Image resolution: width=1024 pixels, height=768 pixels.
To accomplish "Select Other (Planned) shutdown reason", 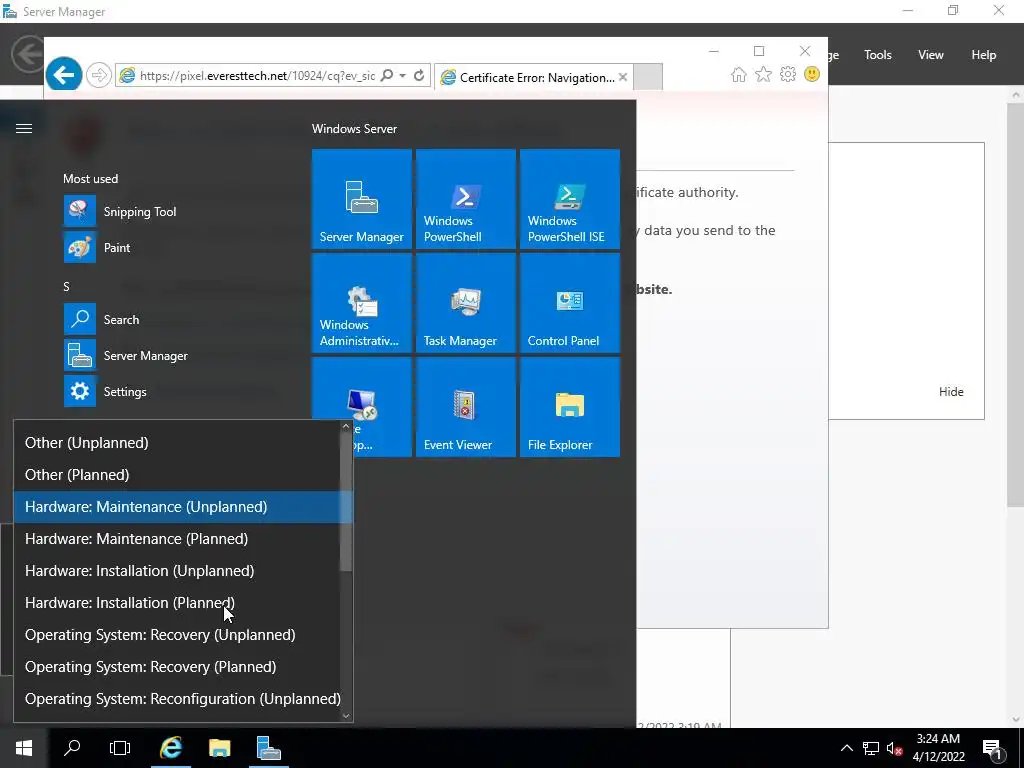I will pyautogui.click(x=176, y=475).
